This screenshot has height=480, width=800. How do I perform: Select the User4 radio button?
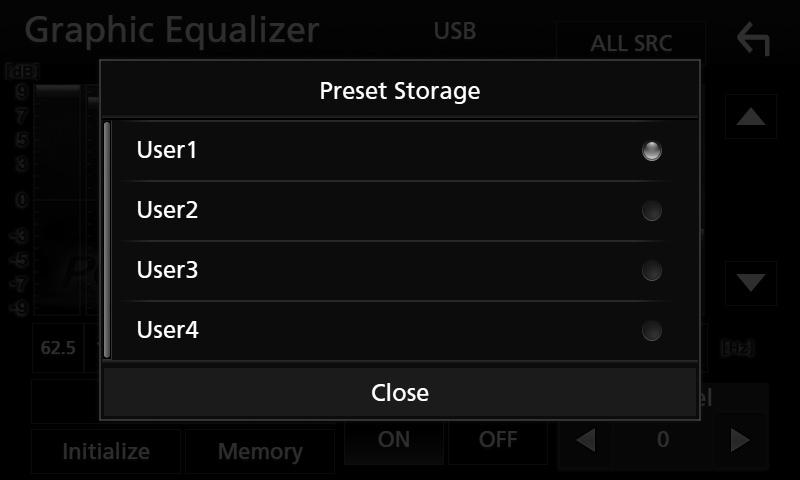click(652, 331)
